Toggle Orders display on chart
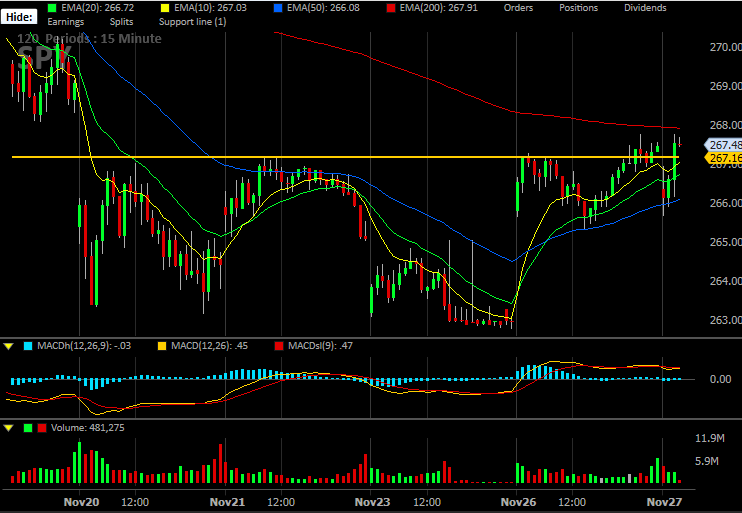Viewport: 742px width, 513px height. point(518,8)
